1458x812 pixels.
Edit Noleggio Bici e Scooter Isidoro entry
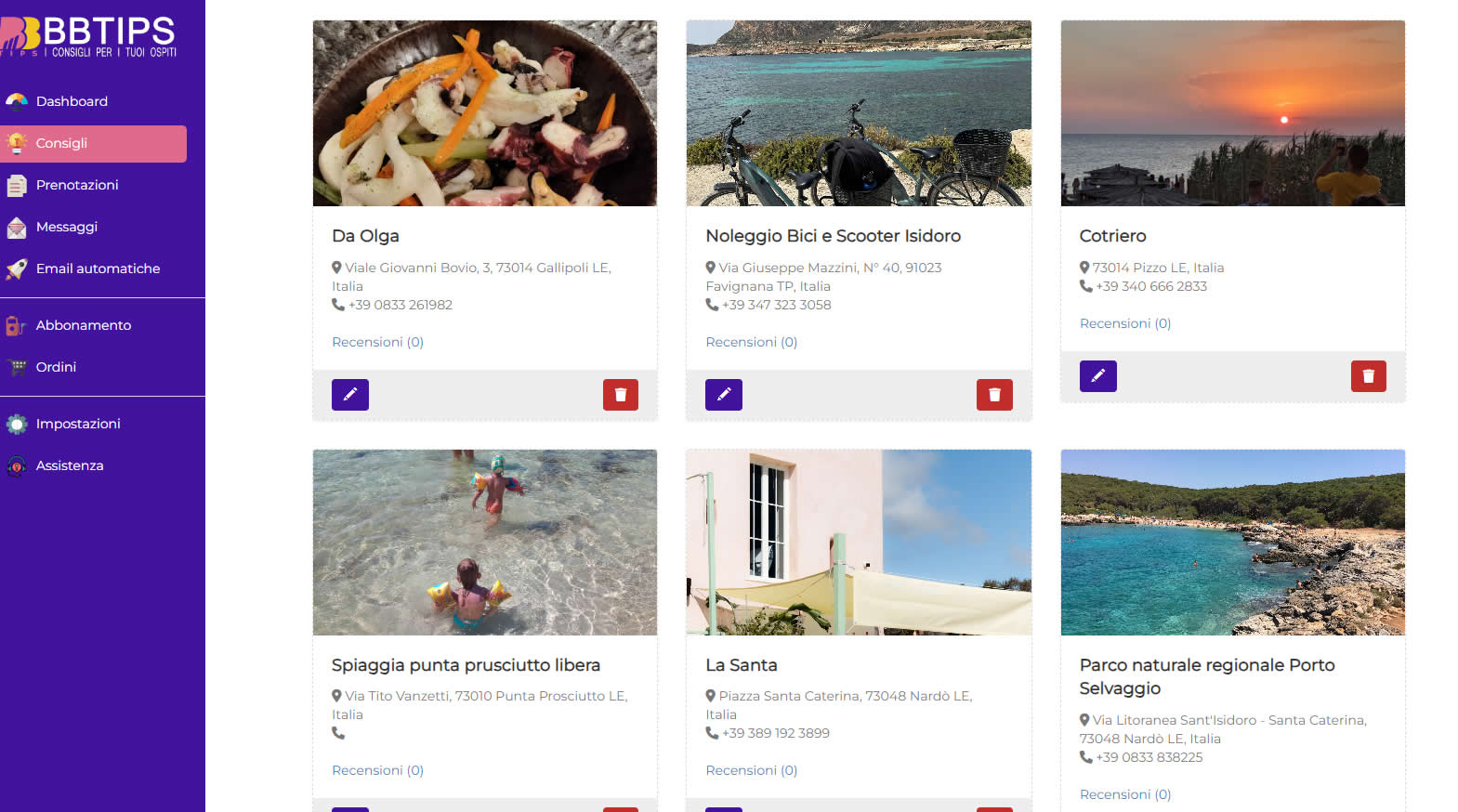tap(724, 395)
